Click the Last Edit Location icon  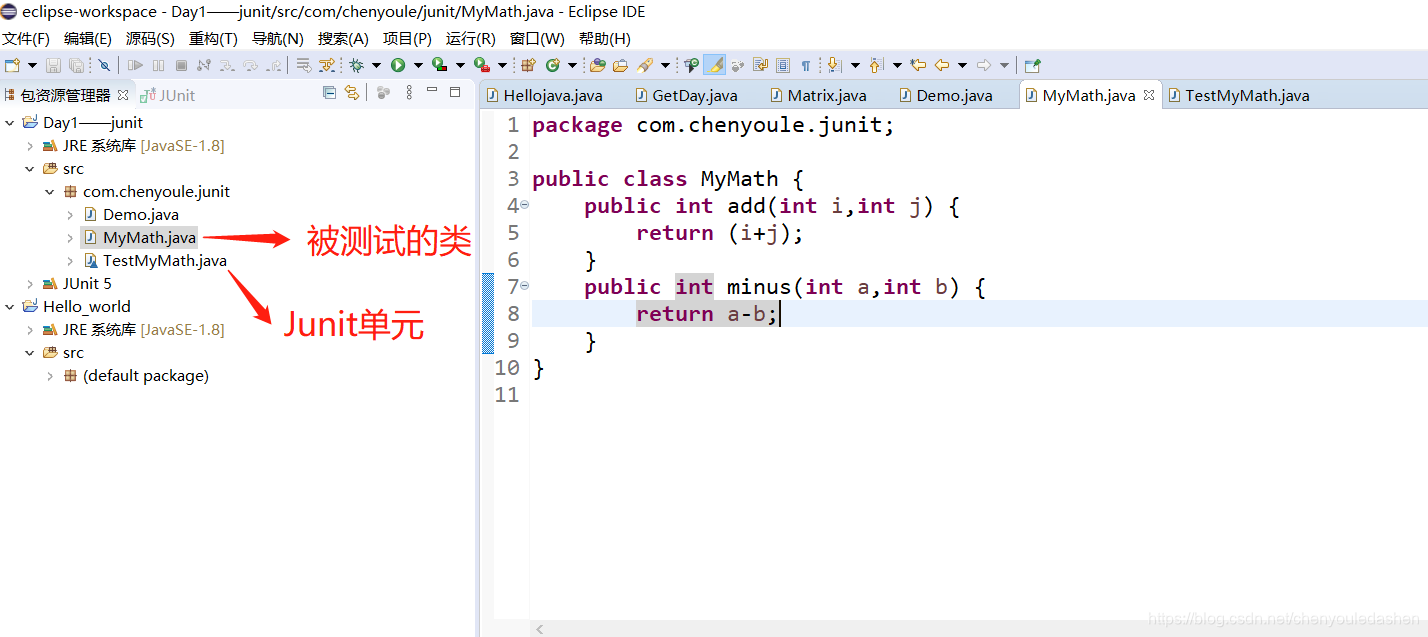click(x=918, y=65)
